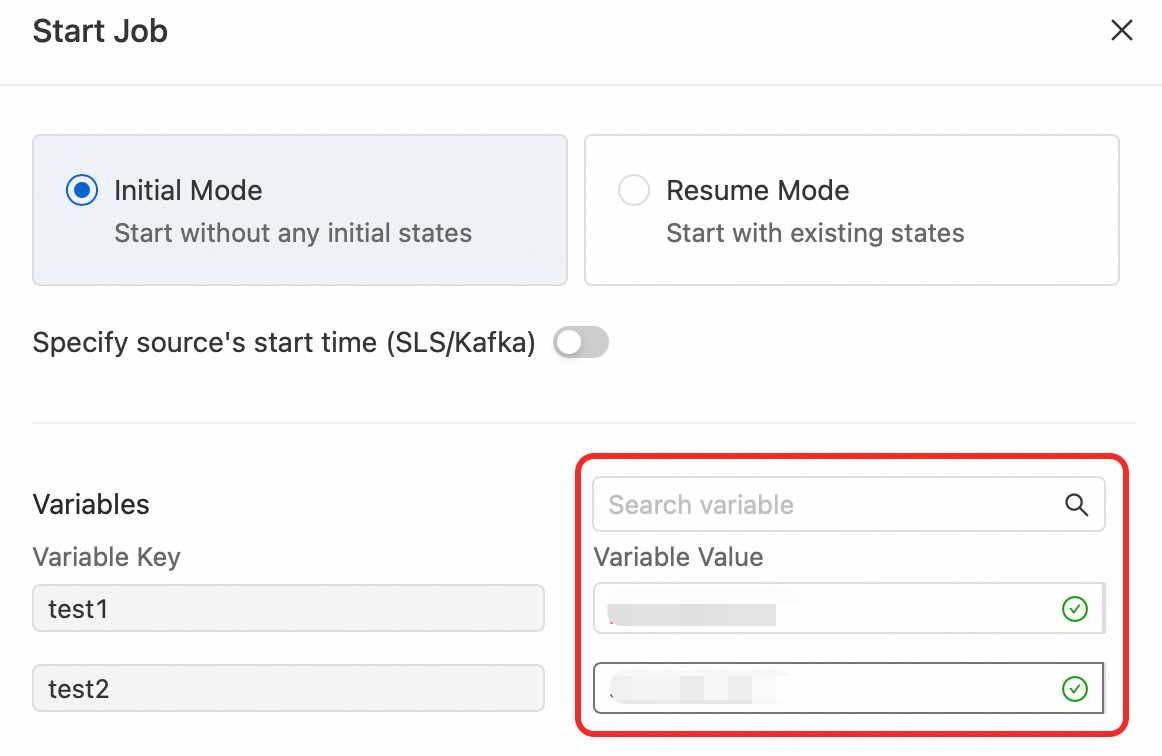Image resolution: width=1162 pixels, height=756 pixels.
Task: Click the test2 Variable Key field
Action: pos(288,689)
